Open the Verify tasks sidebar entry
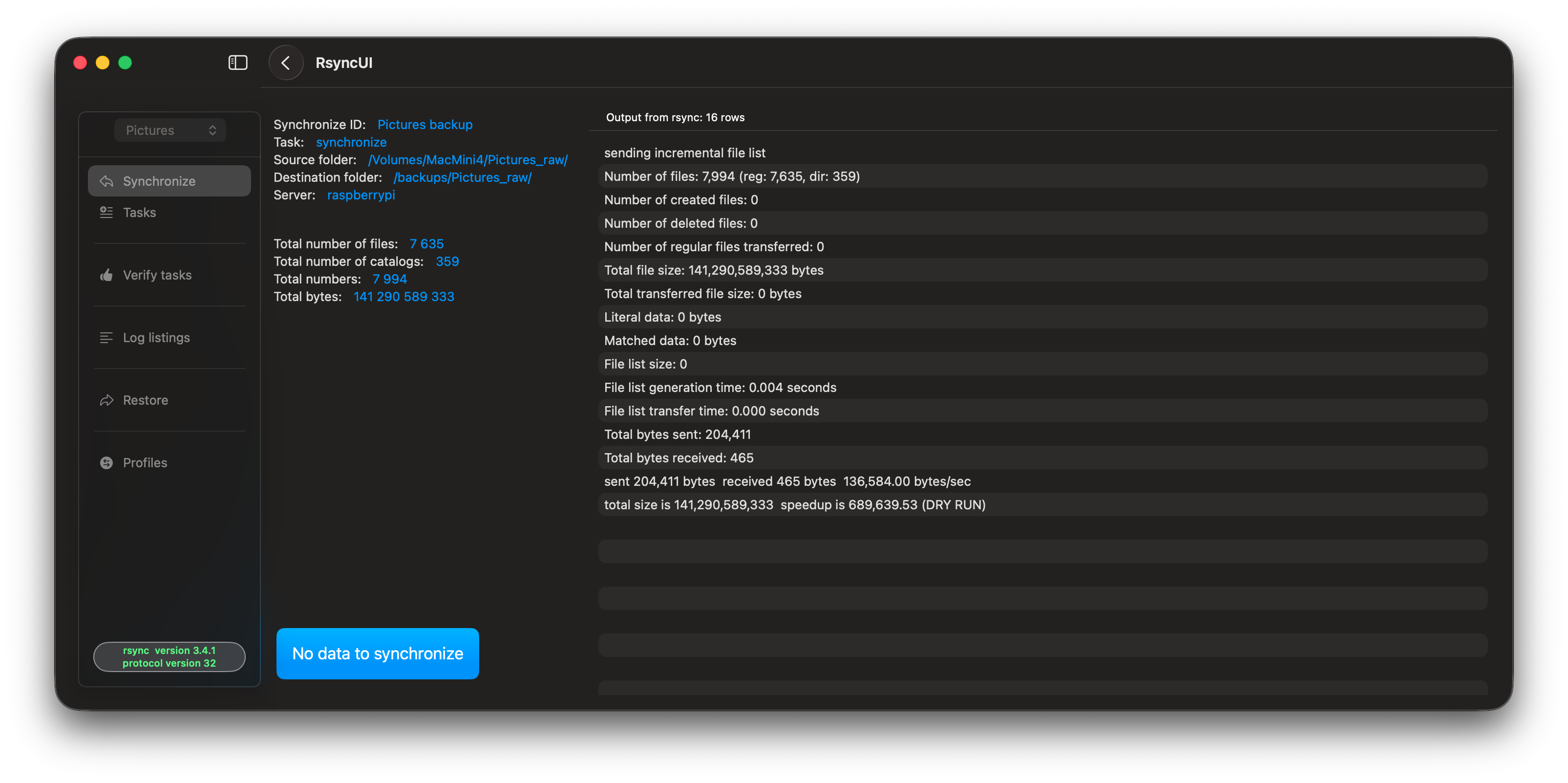This screenshot has height=783, width=1568. [157, 275]
